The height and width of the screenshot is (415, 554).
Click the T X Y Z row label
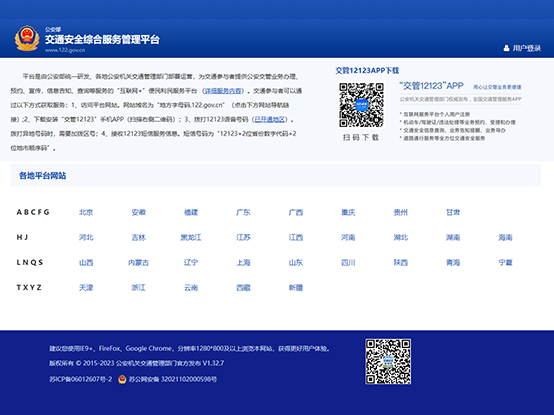pyautogui.click(x=29, y=287)
